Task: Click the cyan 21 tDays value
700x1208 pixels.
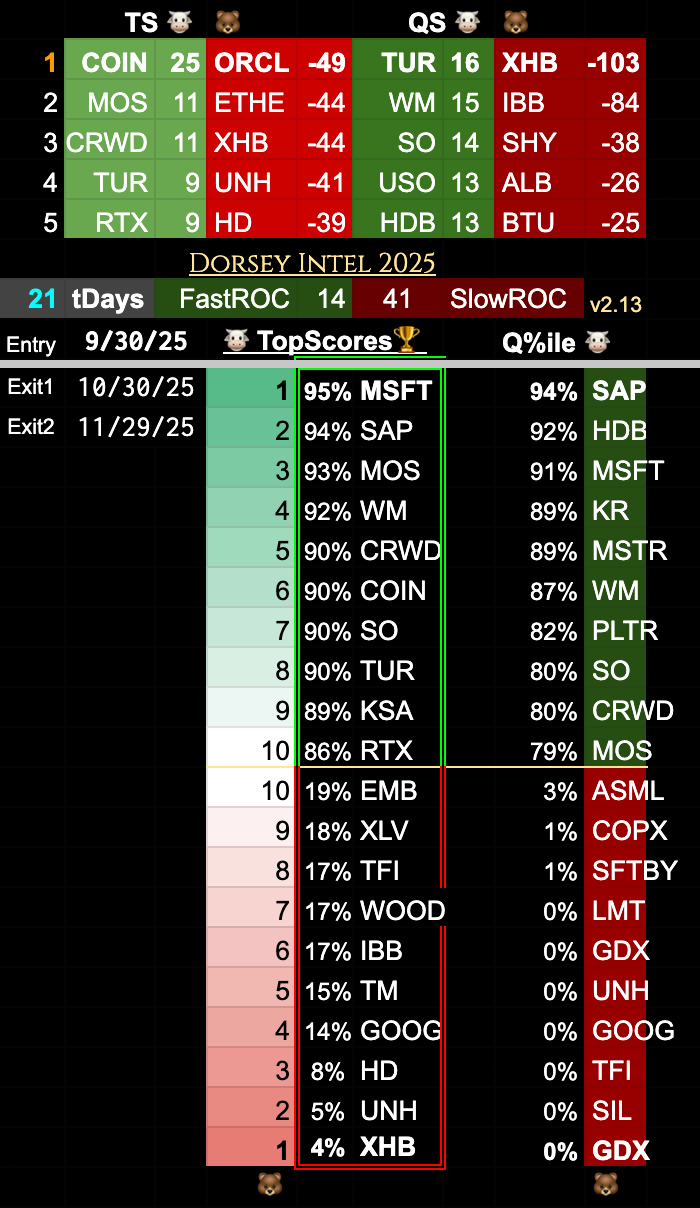Action: point(41,298)
